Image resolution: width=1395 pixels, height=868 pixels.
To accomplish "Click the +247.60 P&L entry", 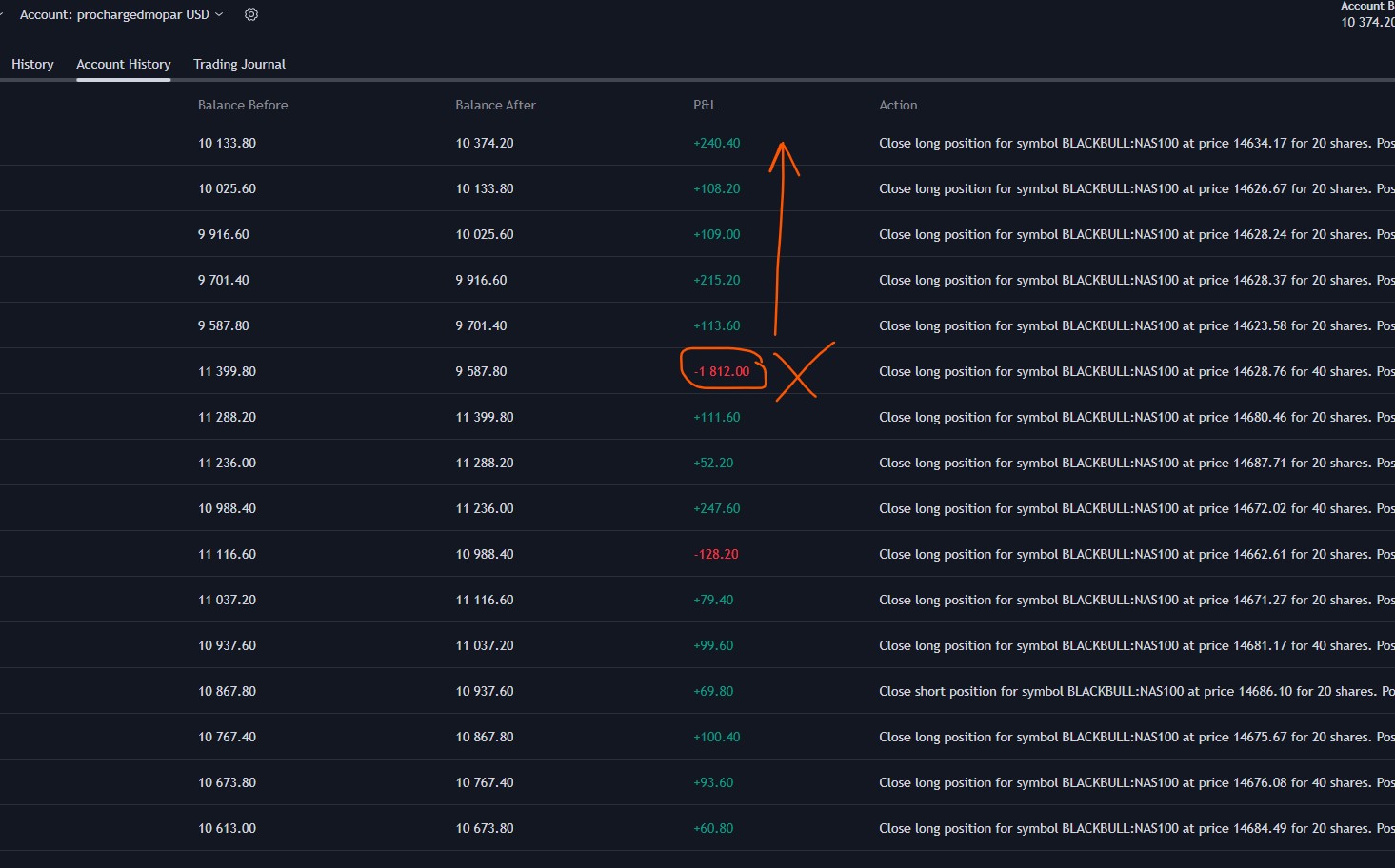I will [716, 508].
